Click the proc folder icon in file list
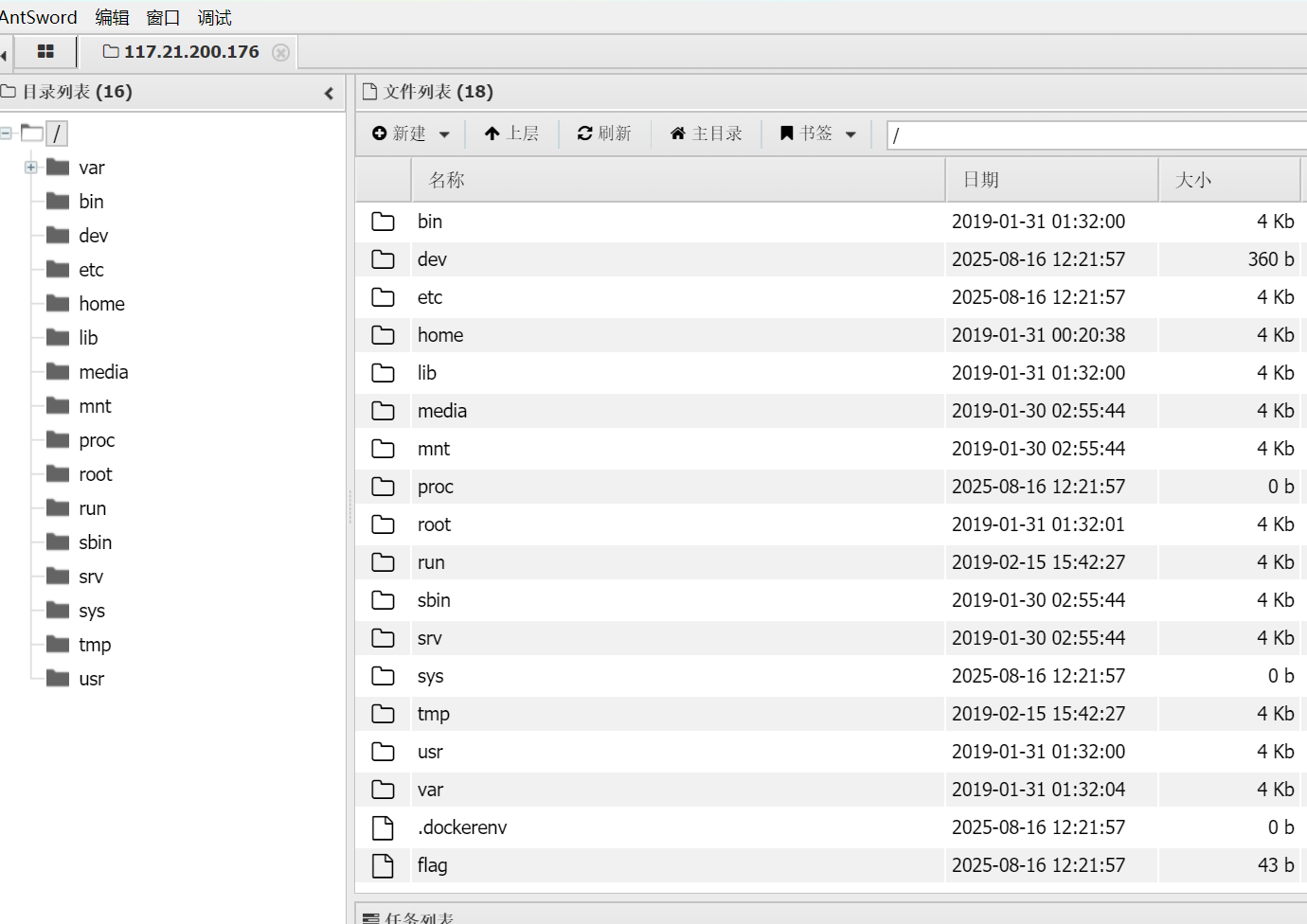Viewport: 1307px width, 924px height. tap(383, 487)
